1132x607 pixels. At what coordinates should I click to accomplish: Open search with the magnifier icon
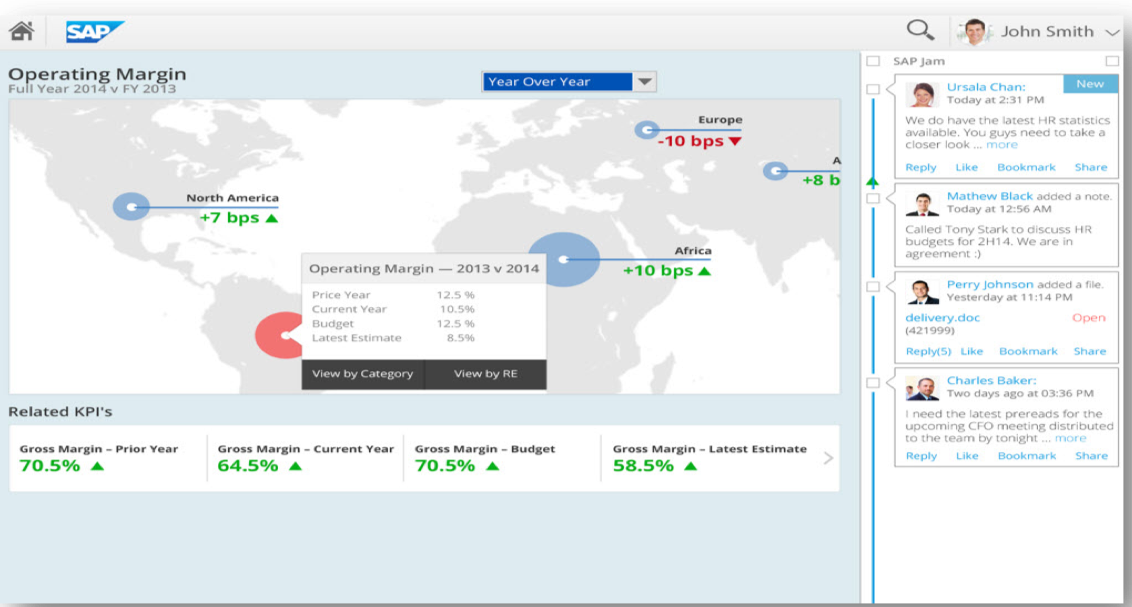(919, 31)
